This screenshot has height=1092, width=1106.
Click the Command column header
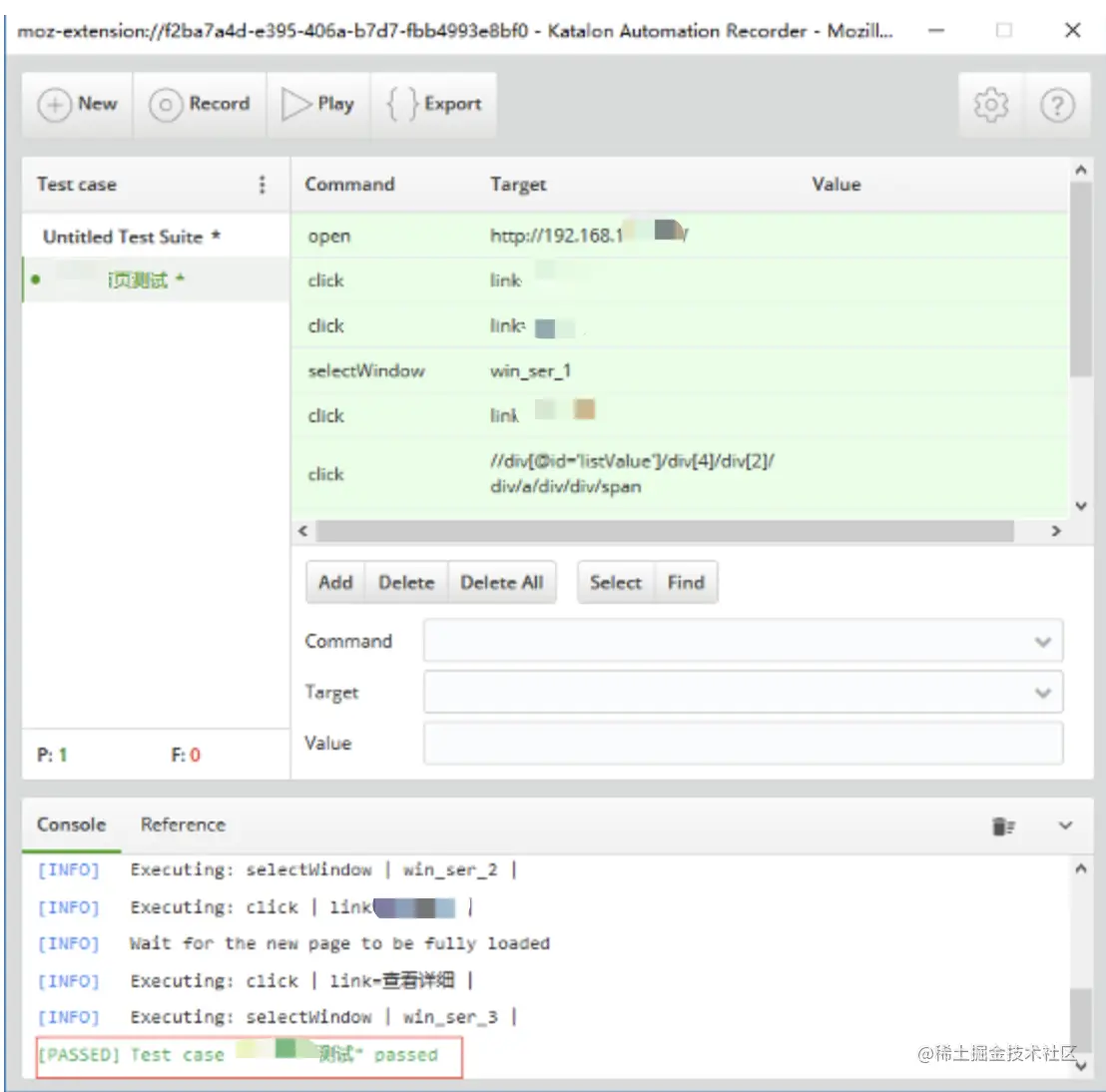point(349,185)
